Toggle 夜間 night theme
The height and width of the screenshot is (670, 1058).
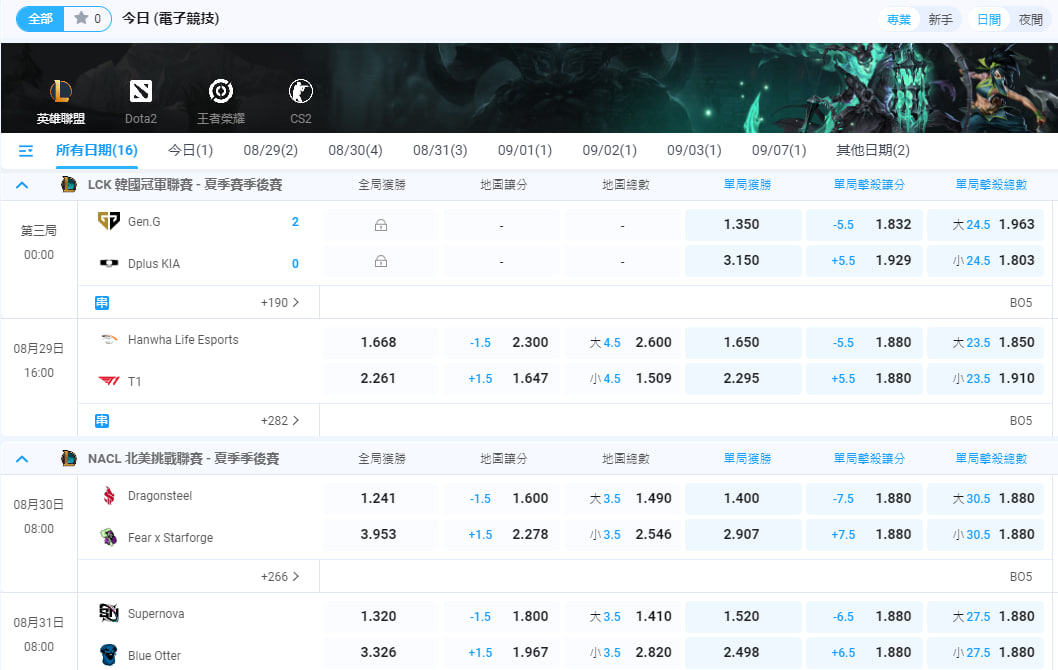pyautogui.click(x=1030, y=20)
